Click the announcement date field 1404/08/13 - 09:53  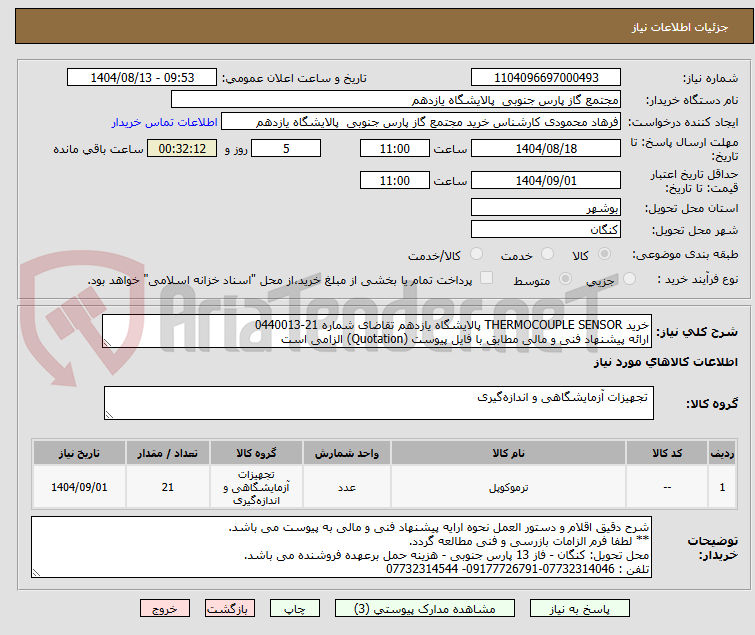coord(142,78)
